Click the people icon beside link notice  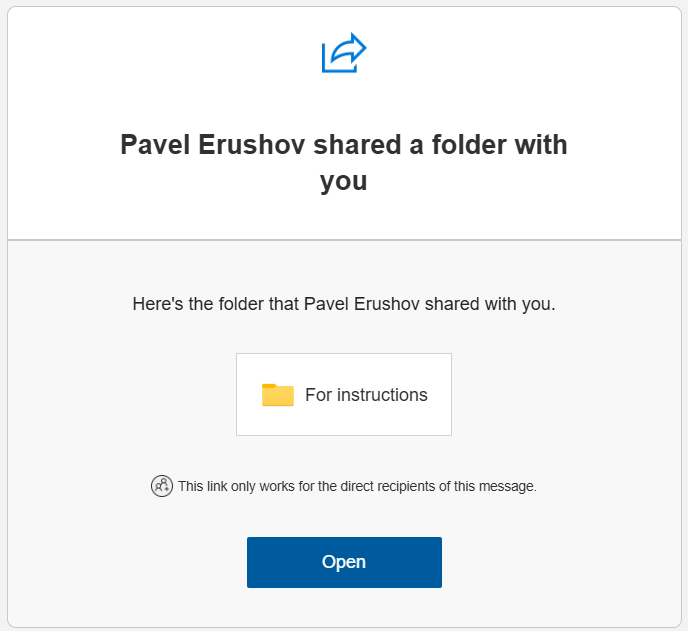tap(162, 487)
